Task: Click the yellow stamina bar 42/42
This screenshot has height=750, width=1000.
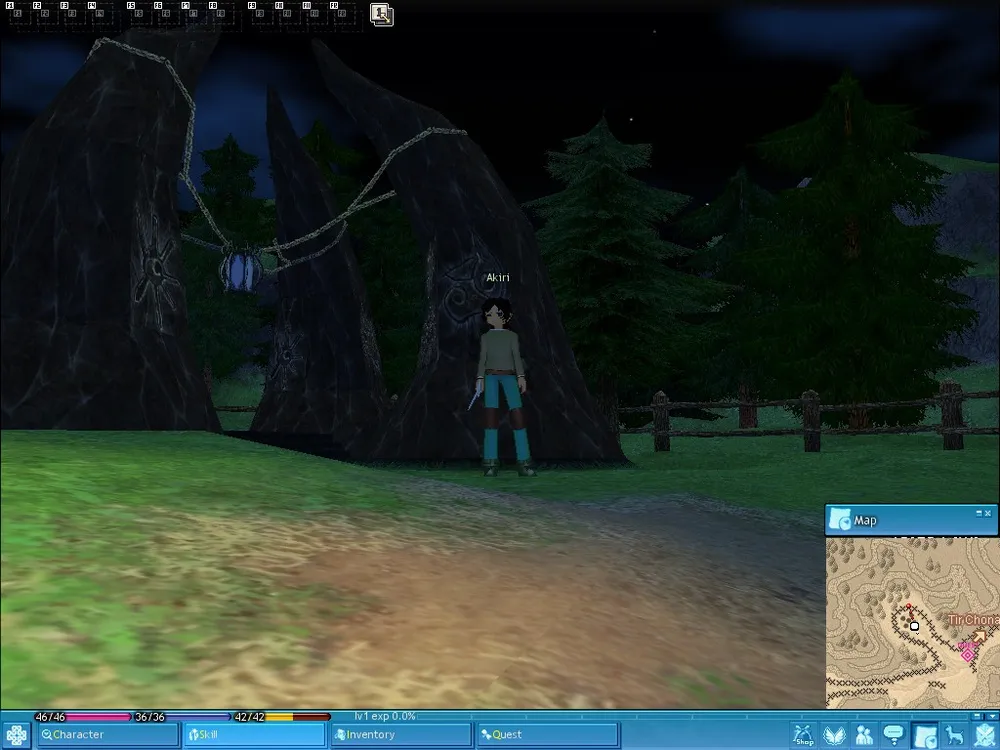Action: coord(282,717)
